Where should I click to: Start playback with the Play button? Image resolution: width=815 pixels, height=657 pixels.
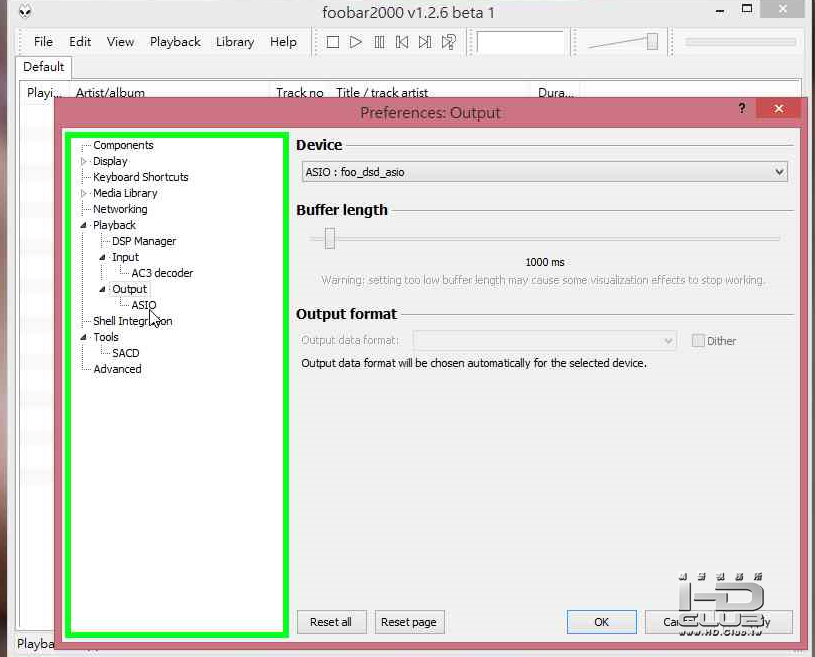point(356,42)
